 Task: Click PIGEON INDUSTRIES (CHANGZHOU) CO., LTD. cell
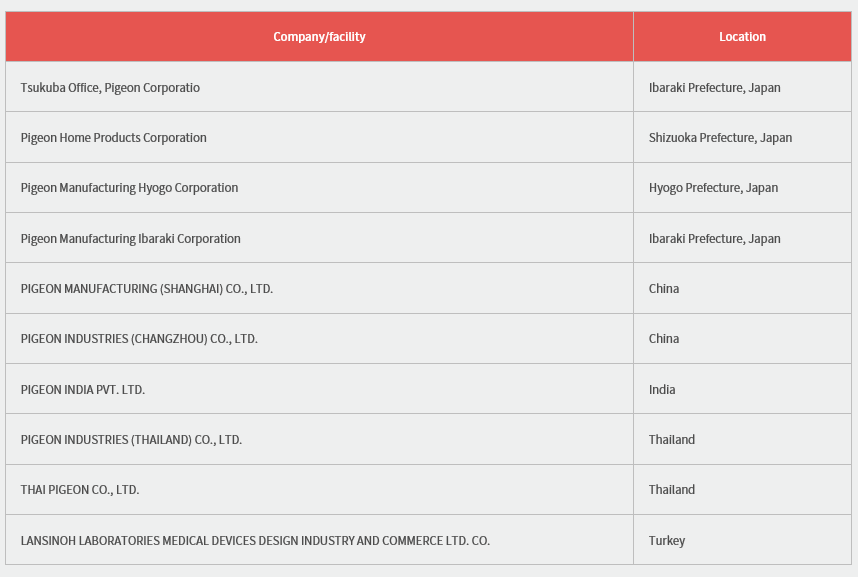(x=139, y=339)
